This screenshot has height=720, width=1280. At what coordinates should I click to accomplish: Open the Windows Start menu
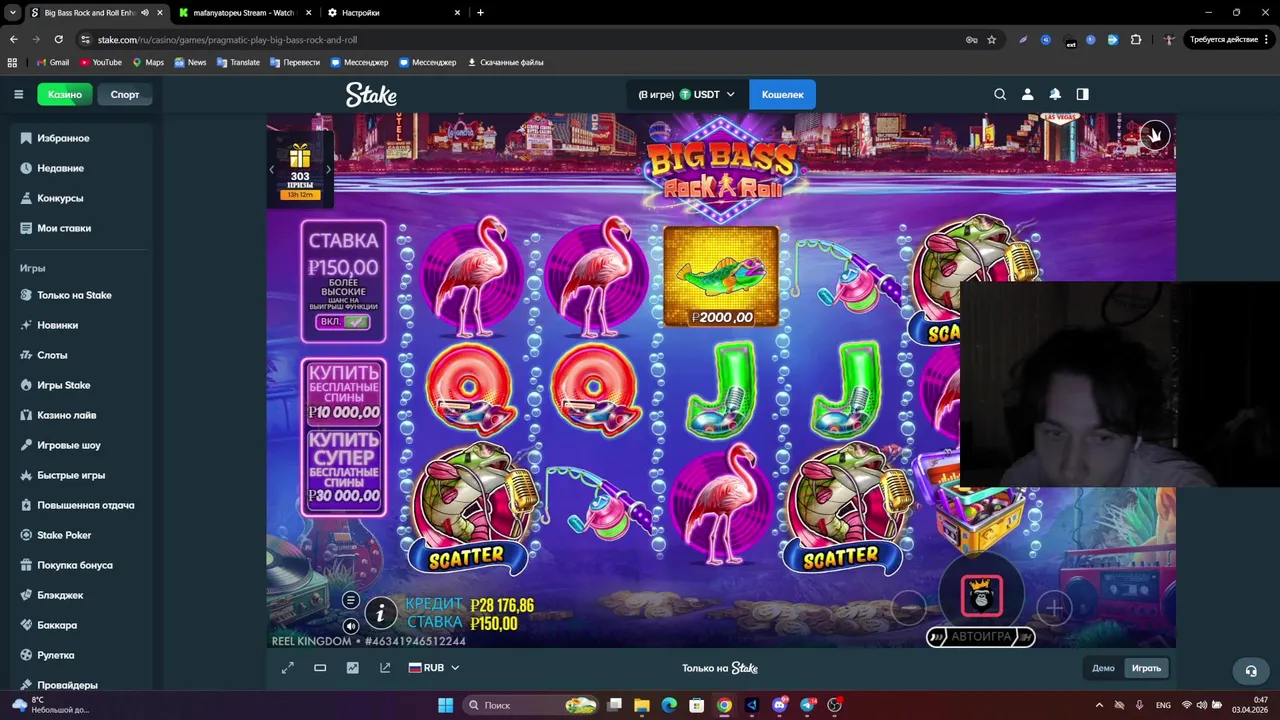tap(446, 705)
